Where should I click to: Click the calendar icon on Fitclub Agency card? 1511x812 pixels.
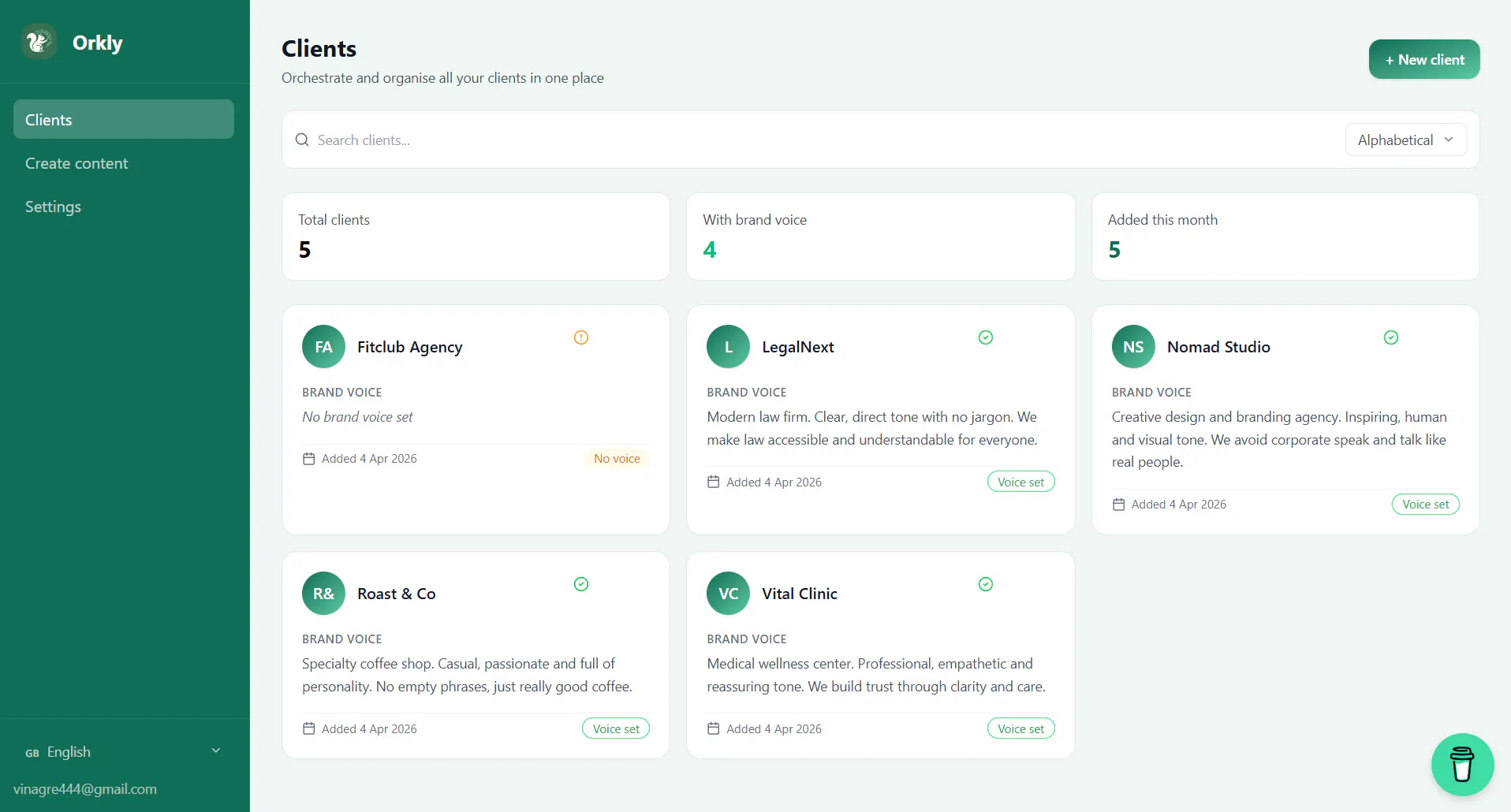(309, 459)
